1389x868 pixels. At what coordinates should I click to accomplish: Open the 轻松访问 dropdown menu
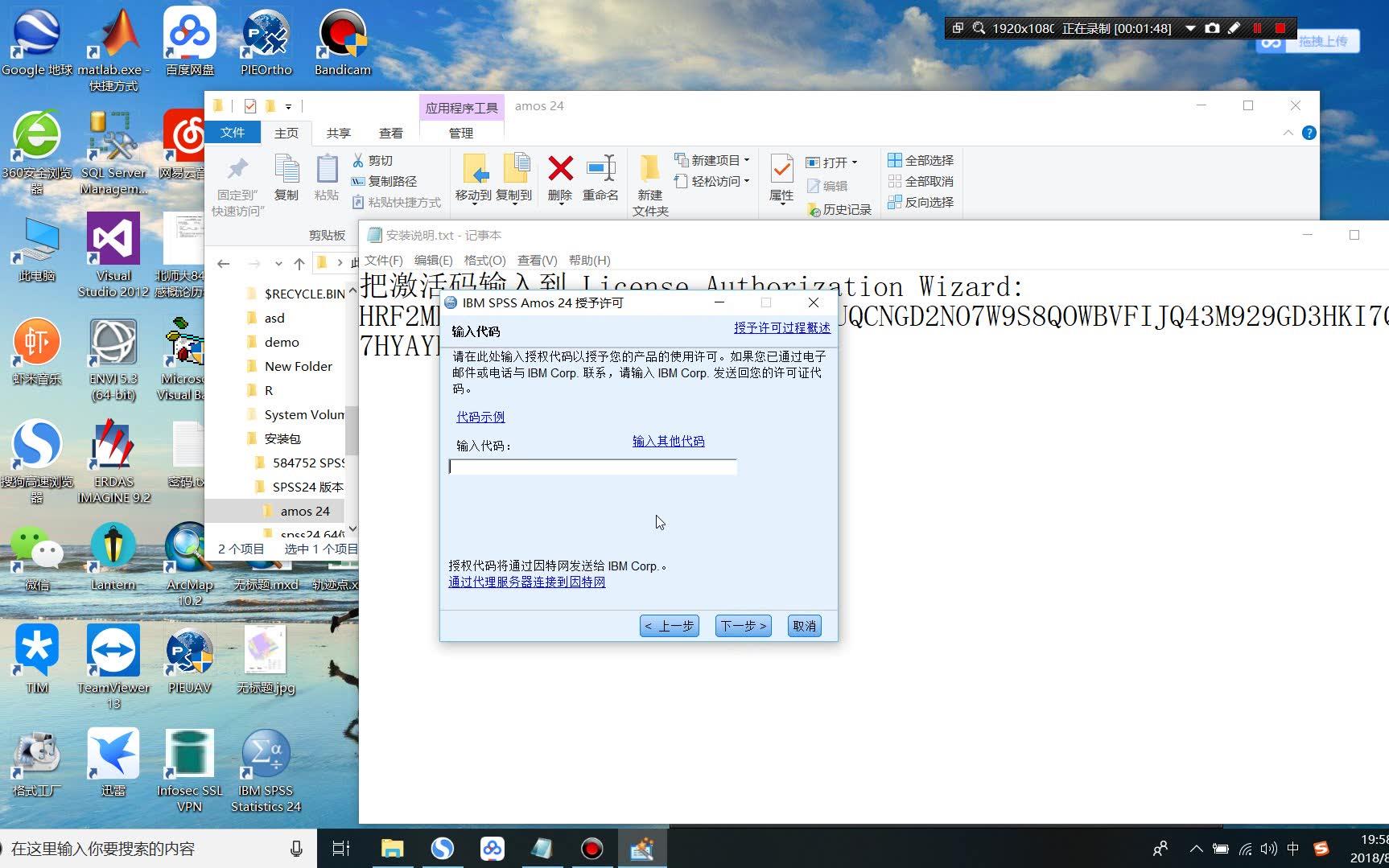pos(711,181)
